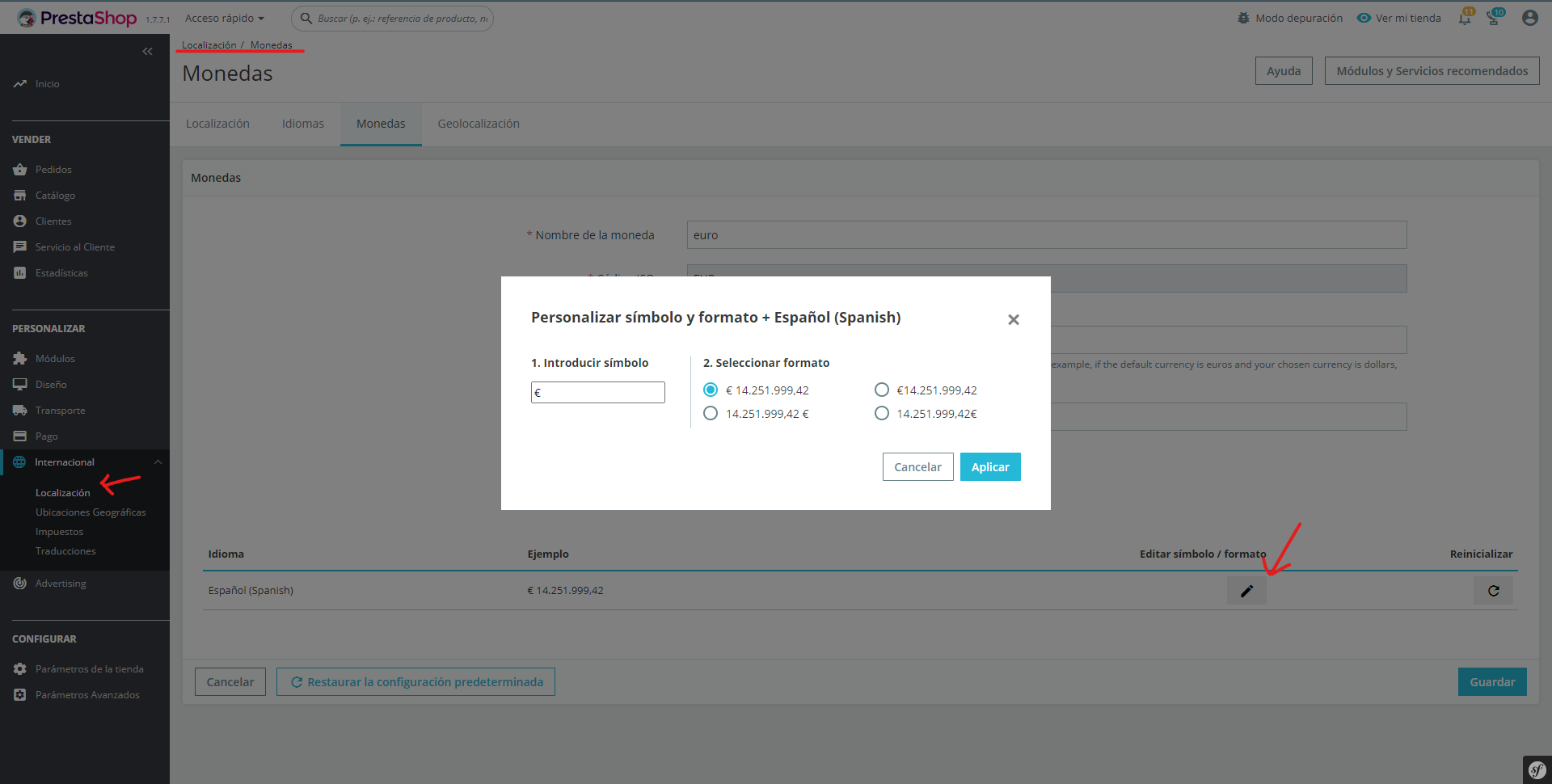The height and width of the screenshot is (784, 1552).
Task: Choose format 14.251.999,42 € with trailing symbol
Action: (x=711, y=414)
